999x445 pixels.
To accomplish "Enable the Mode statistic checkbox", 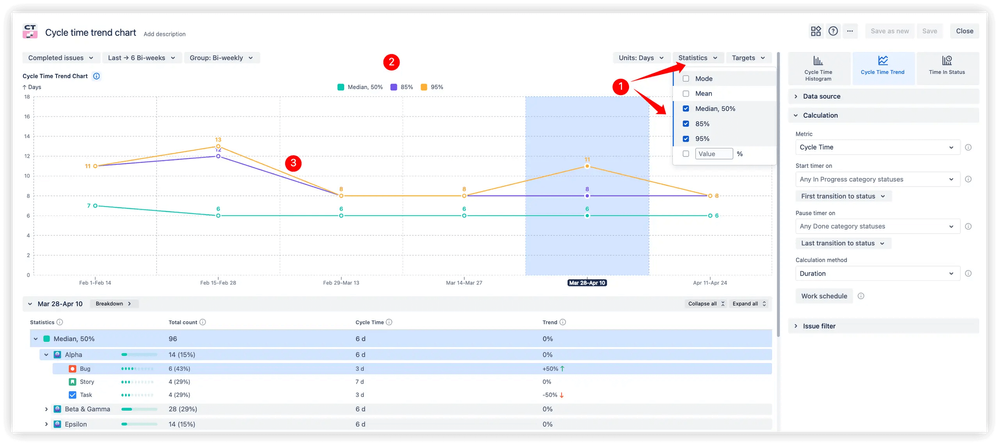I will [685, 78].
